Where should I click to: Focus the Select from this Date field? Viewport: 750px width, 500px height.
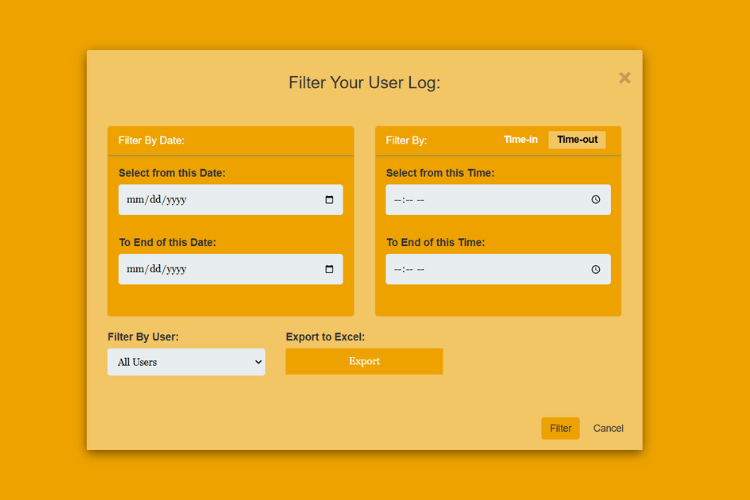[x=231, y=200]
